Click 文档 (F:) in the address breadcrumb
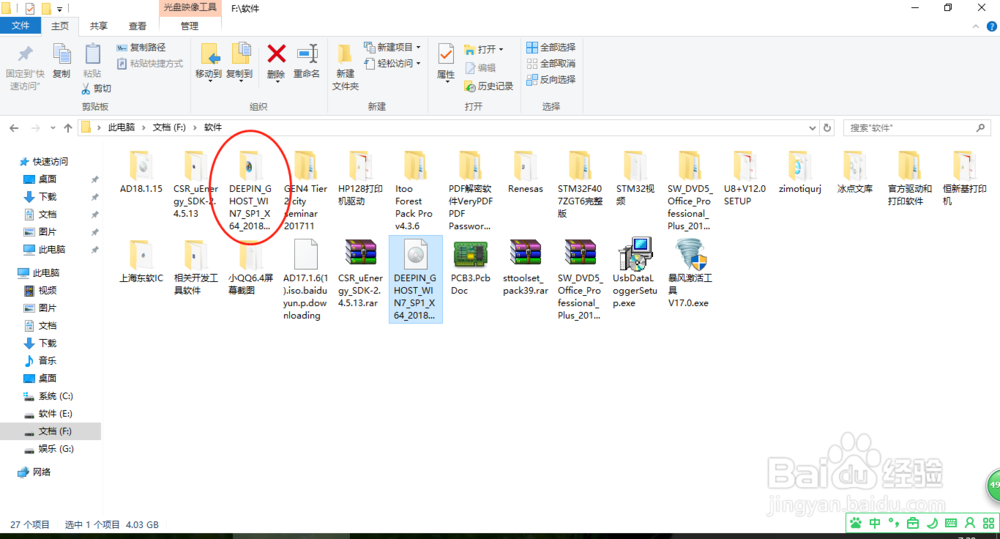1000x539 pixels. pos(169,128)
